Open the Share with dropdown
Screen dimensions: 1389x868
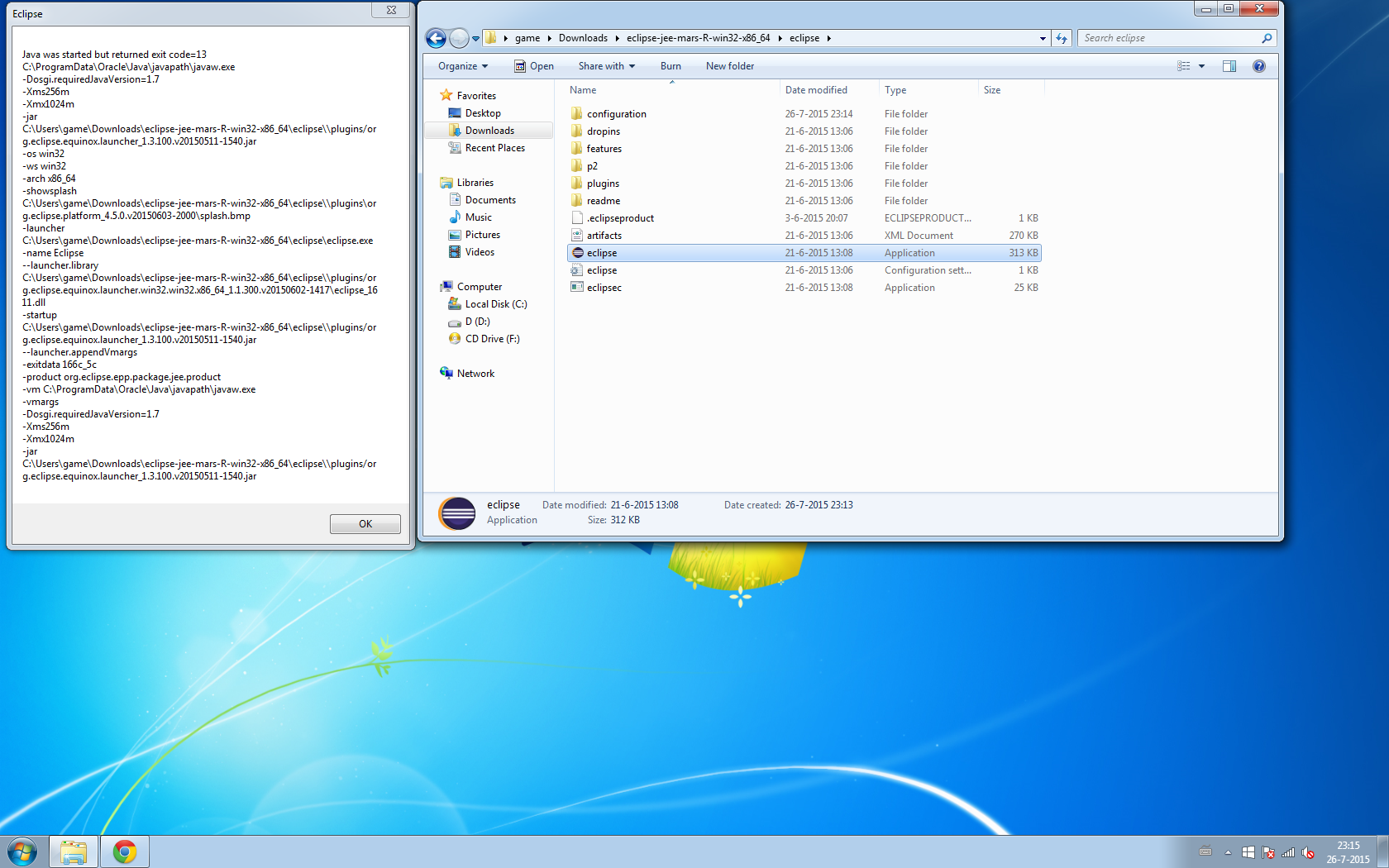click(x=607, y=66)
